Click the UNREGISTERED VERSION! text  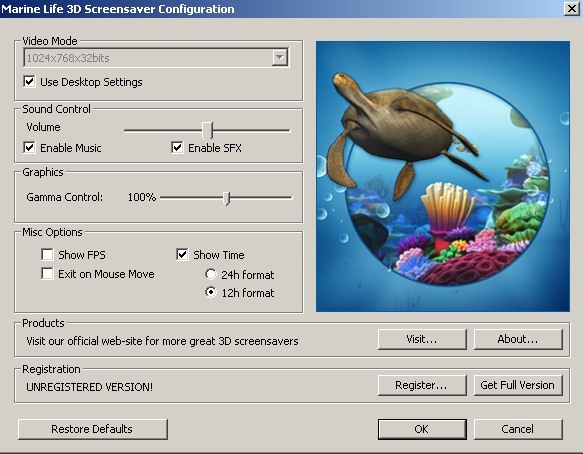point(90,387)
